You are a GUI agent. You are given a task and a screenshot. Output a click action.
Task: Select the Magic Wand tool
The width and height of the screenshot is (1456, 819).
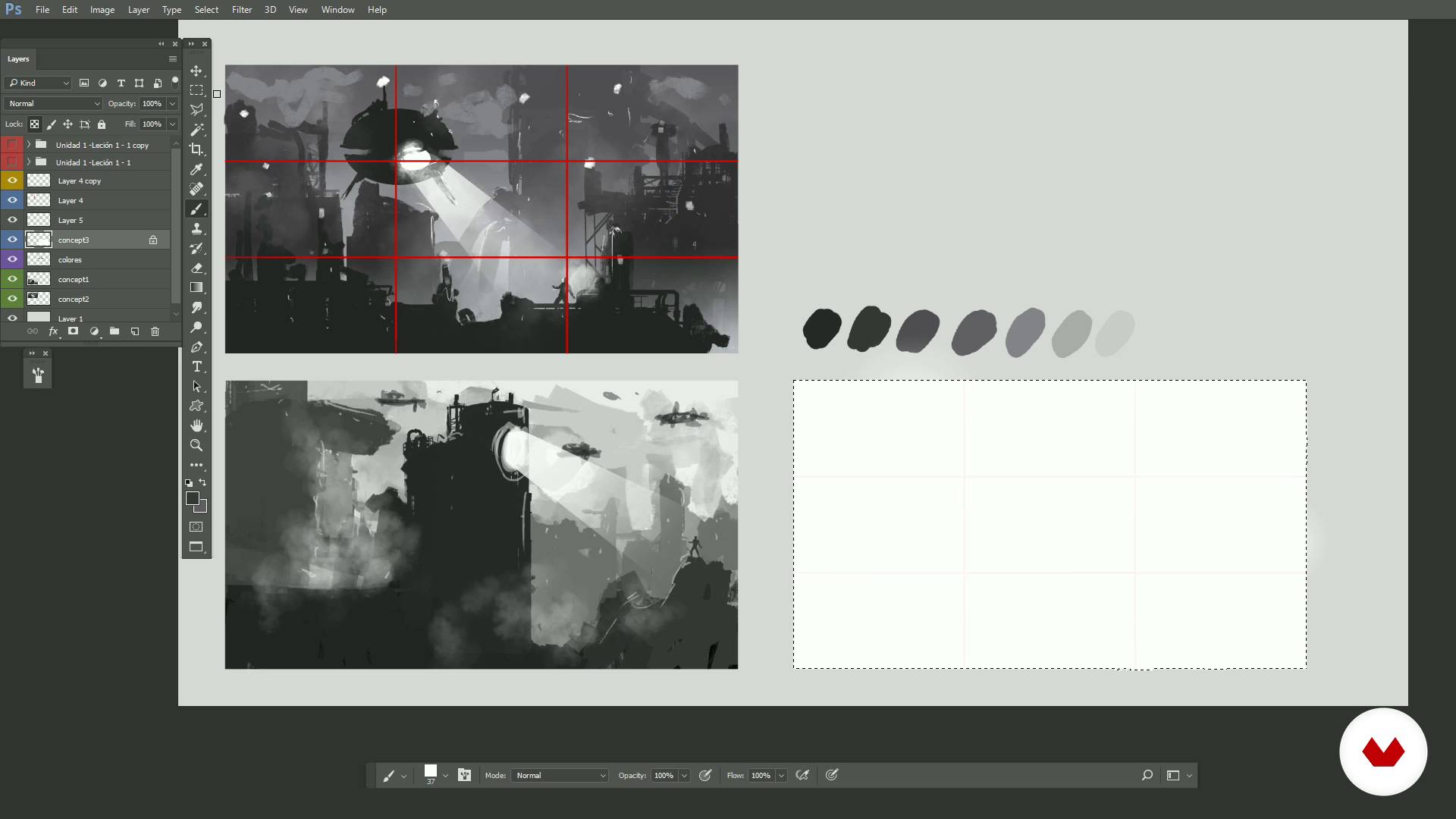[x=196, y=130]
